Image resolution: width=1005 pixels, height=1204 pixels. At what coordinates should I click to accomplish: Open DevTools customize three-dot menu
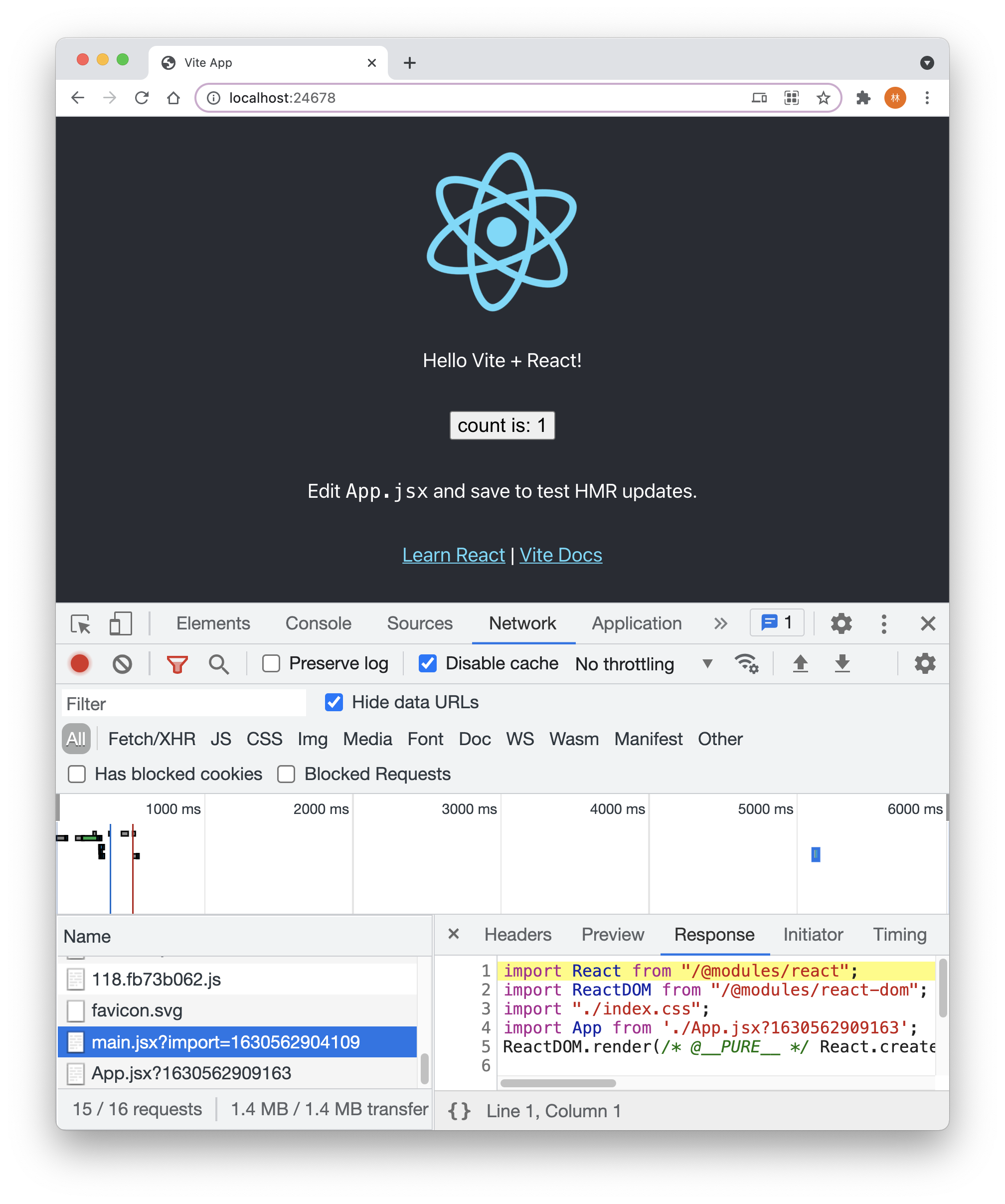(884, 624)
